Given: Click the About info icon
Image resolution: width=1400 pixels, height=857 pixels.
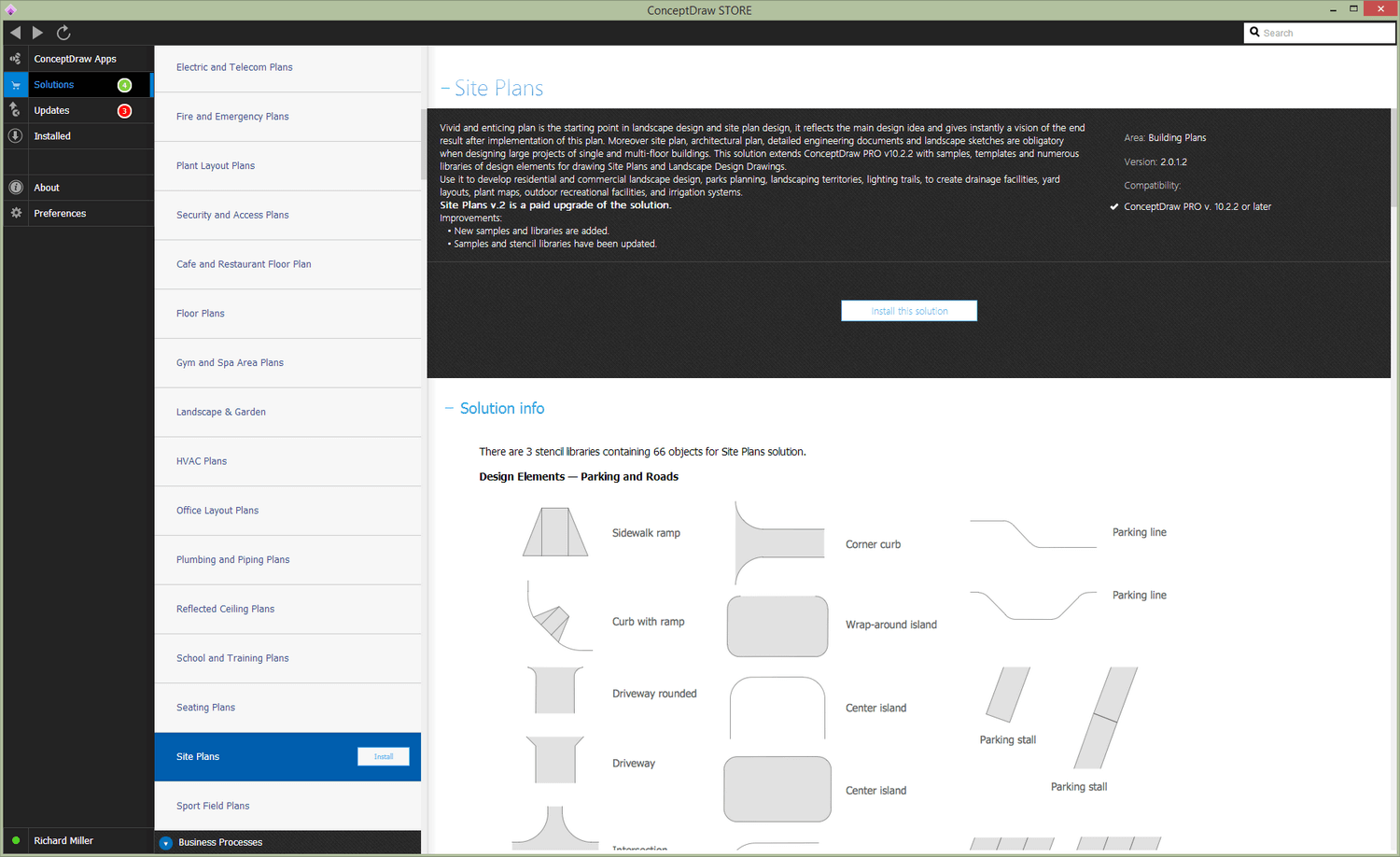Looking at the screenshot, I should point(16,188).
